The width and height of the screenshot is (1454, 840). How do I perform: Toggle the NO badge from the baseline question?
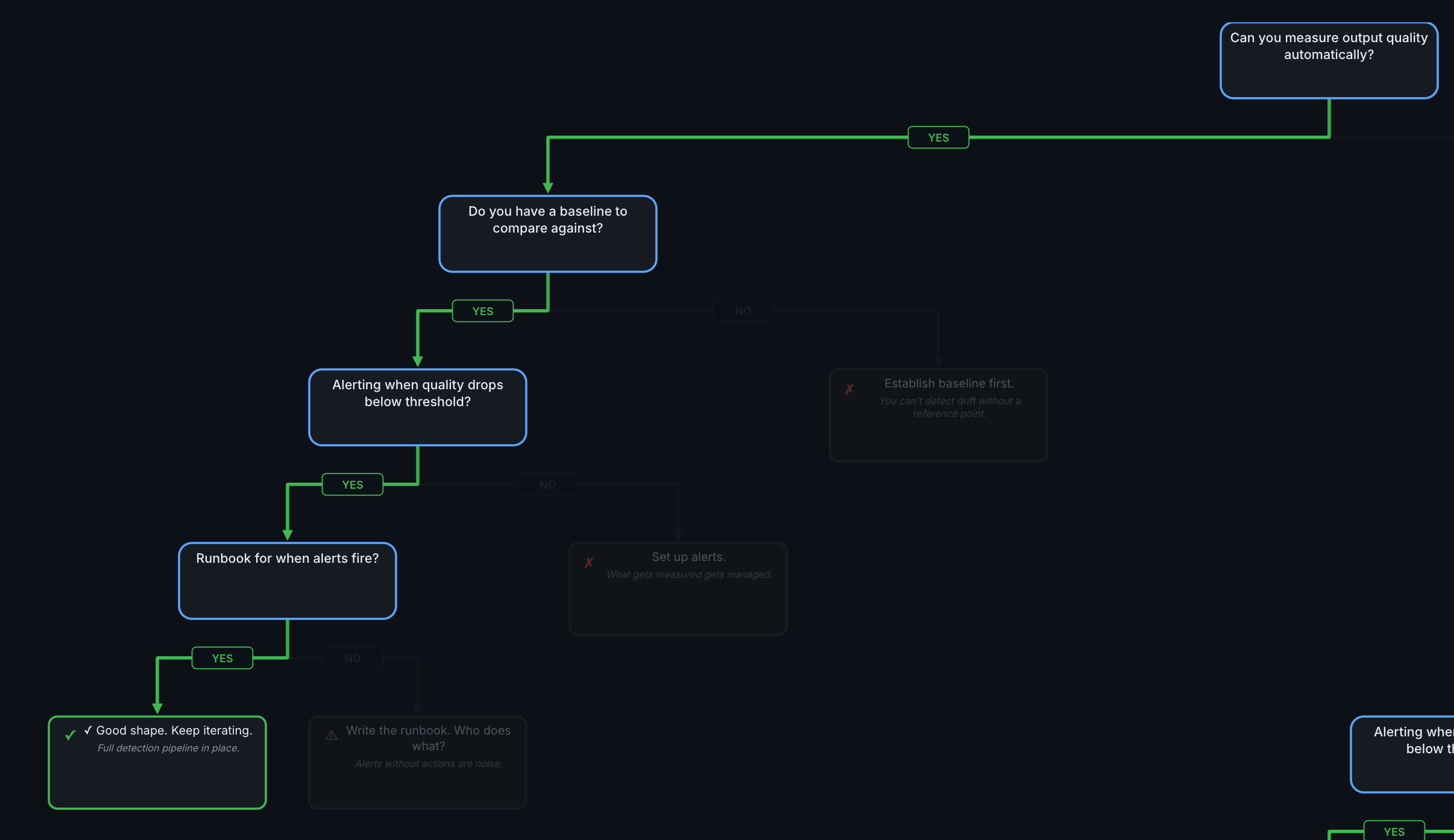pos(743,311)
